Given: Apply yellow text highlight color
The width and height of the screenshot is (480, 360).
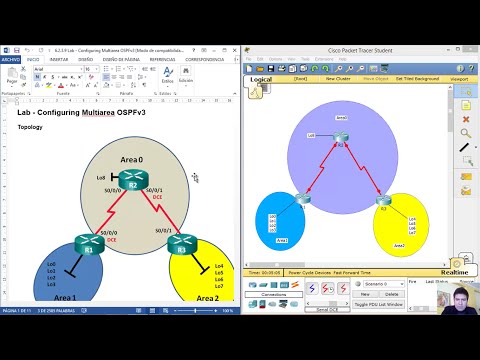Looking at the screenshot, I should 49,85.
